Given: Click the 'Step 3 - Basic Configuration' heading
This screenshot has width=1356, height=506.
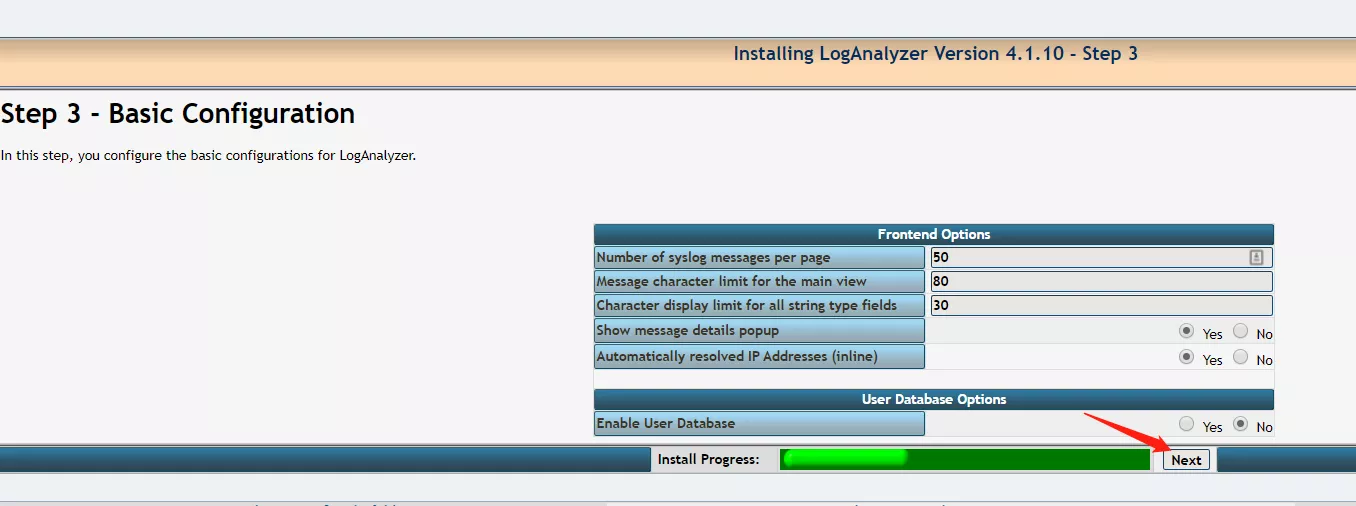Looking at the screenshot, I should click(x=178, y=114).
